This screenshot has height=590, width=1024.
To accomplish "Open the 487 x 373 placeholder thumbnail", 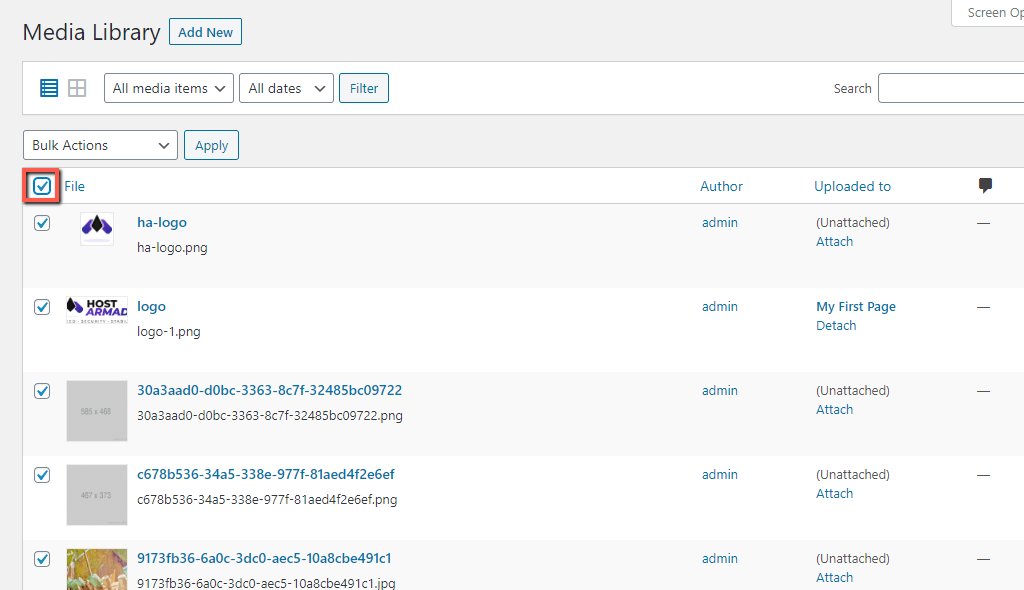I will [97, 495].
